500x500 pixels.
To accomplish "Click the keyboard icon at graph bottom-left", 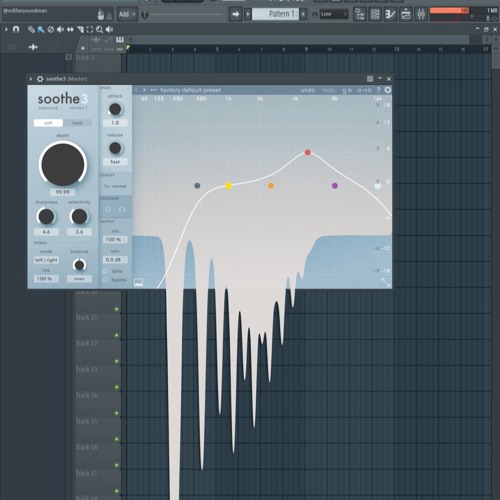I will 138,282.
